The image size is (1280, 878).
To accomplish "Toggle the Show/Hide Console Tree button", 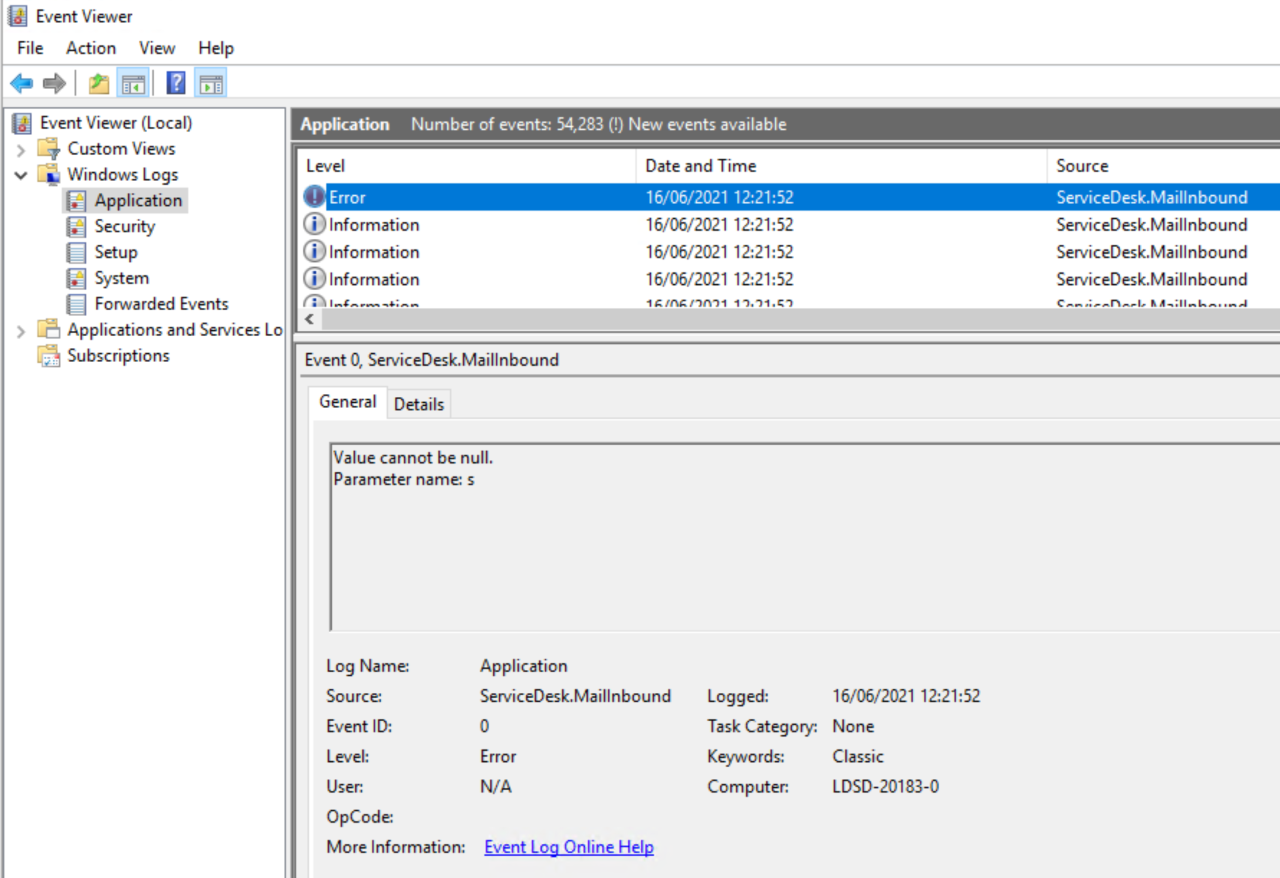I will click(x=133, y=83).
